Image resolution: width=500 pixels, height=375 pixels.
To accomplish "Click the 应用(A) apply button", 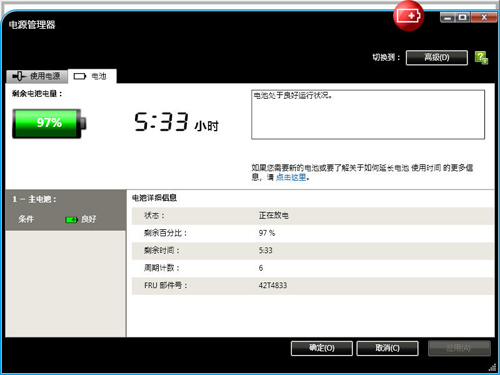I will 459,348.
